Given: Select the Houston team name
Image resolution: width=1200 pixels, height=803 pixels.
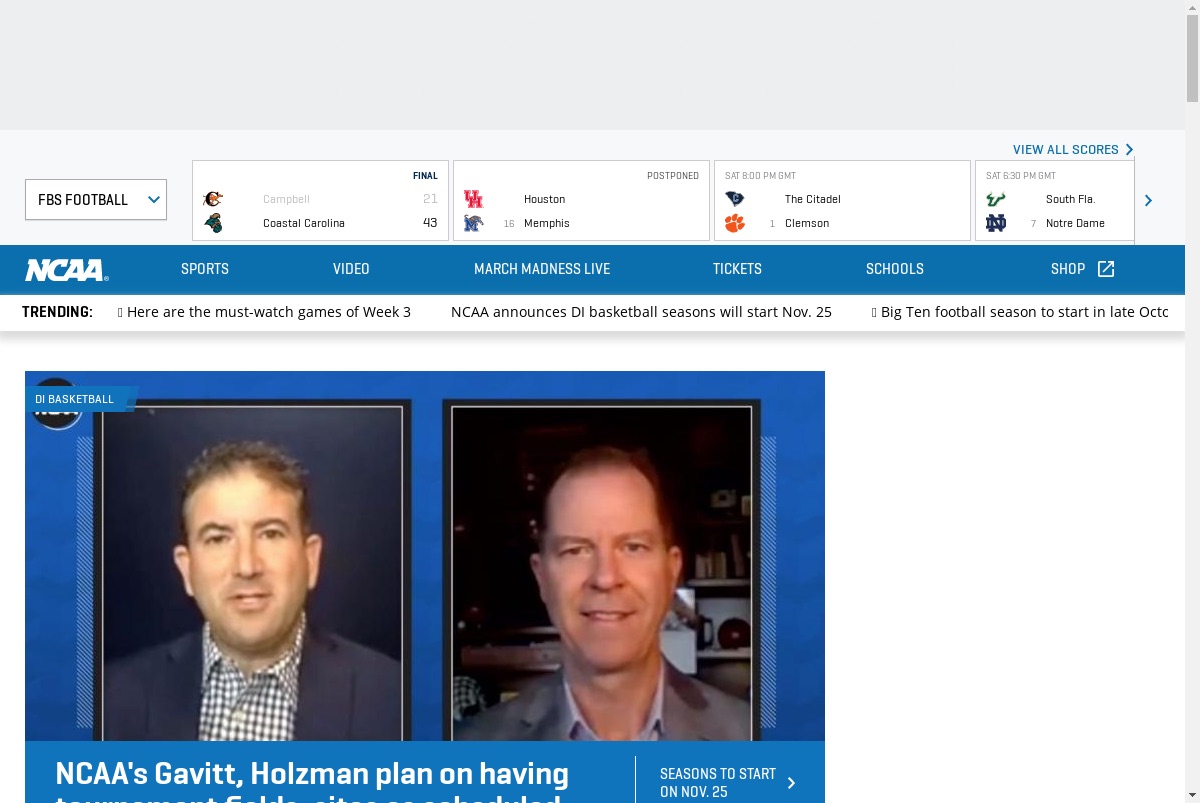Looking at the screenshot, I should click(x=544, y=199).
